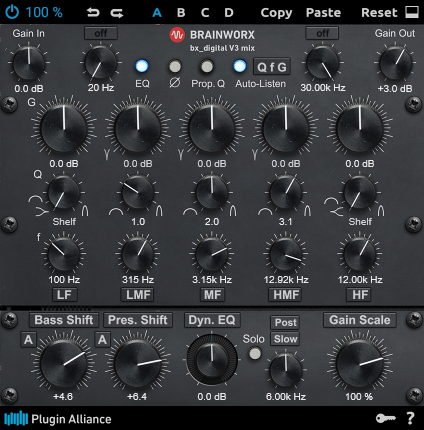This screenshot has height=430, width=424.
Task: Click the MF wide bell icon
Action: (x=190, y=212)
